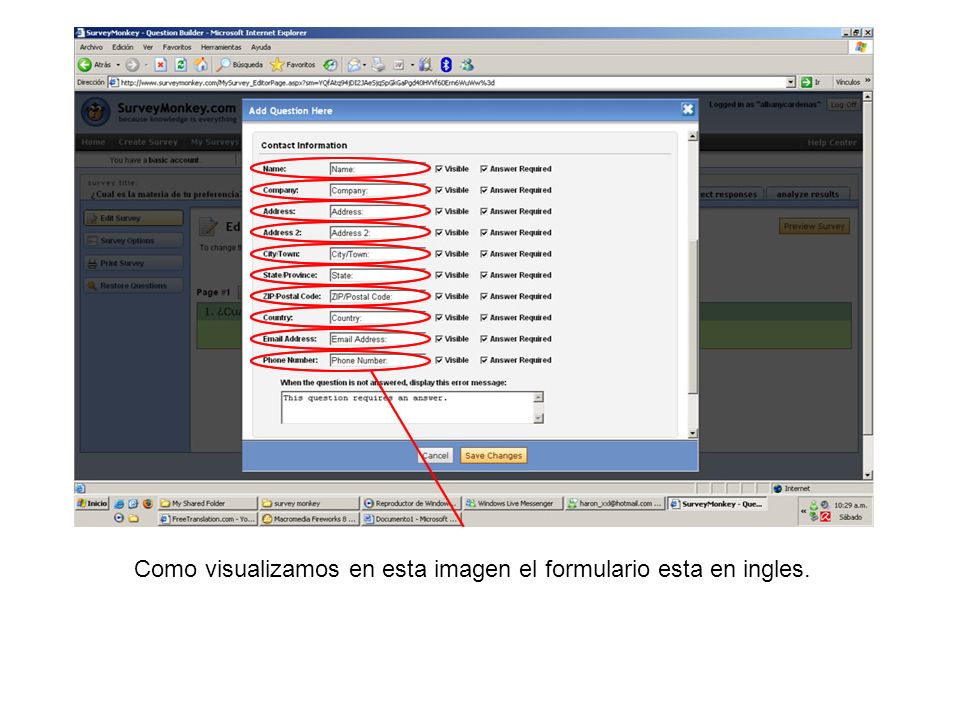Open the Mail icon dropdown arrow
Image resolution: width=960 pixels, height=720 pixels.
point(365,65)
